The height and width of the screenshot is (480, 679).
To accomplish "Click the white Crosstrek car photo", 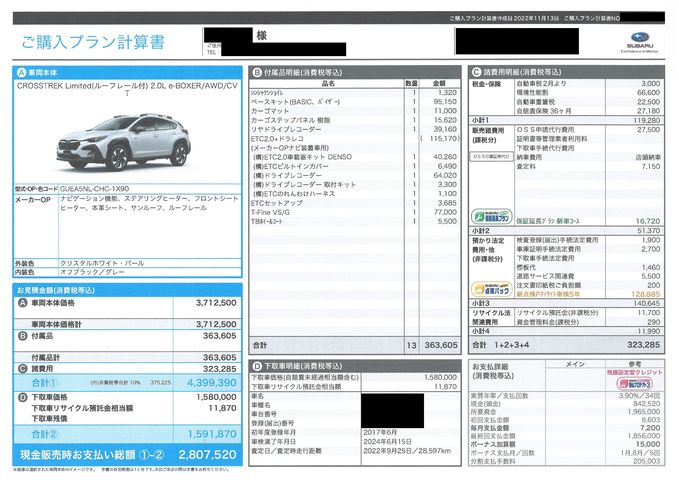I will click(x=123, y=142).
